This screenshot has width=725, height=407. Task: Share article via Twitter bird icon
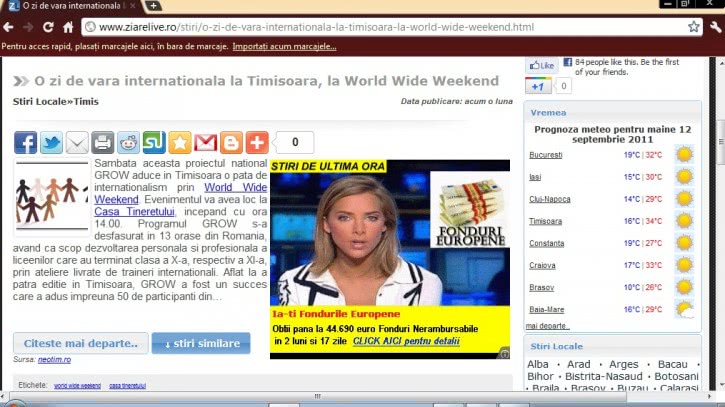point(52,142)
